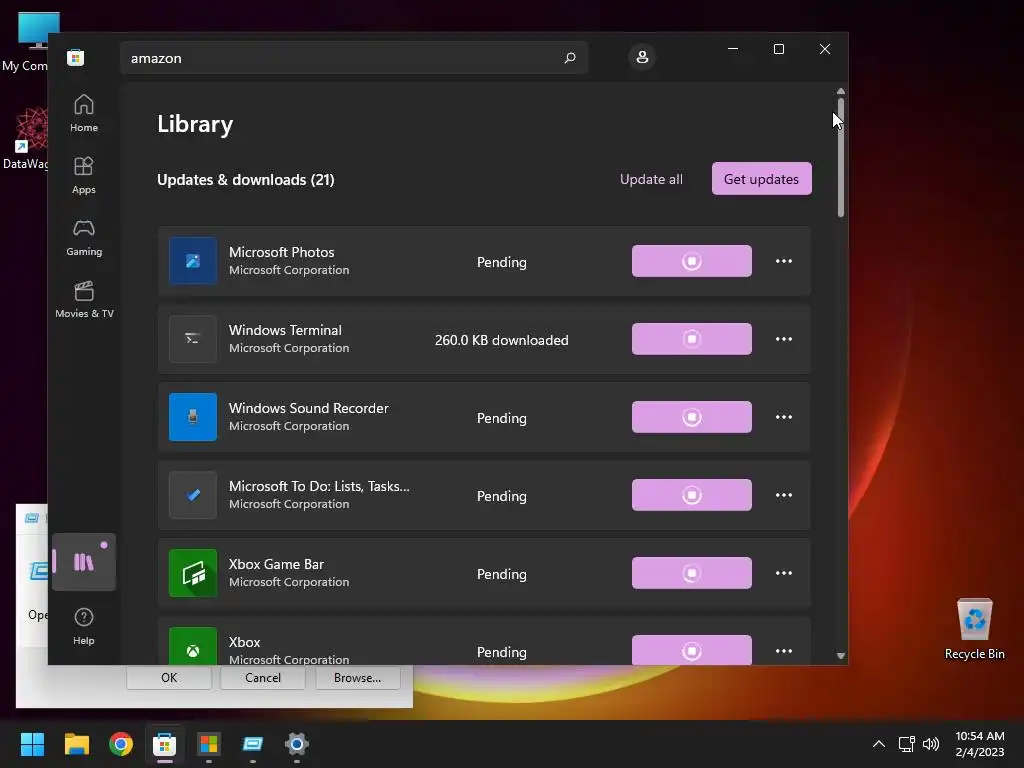Click the Xbox app icon
The height and width of the screenshot is (768, 1024).
(193, 646)
